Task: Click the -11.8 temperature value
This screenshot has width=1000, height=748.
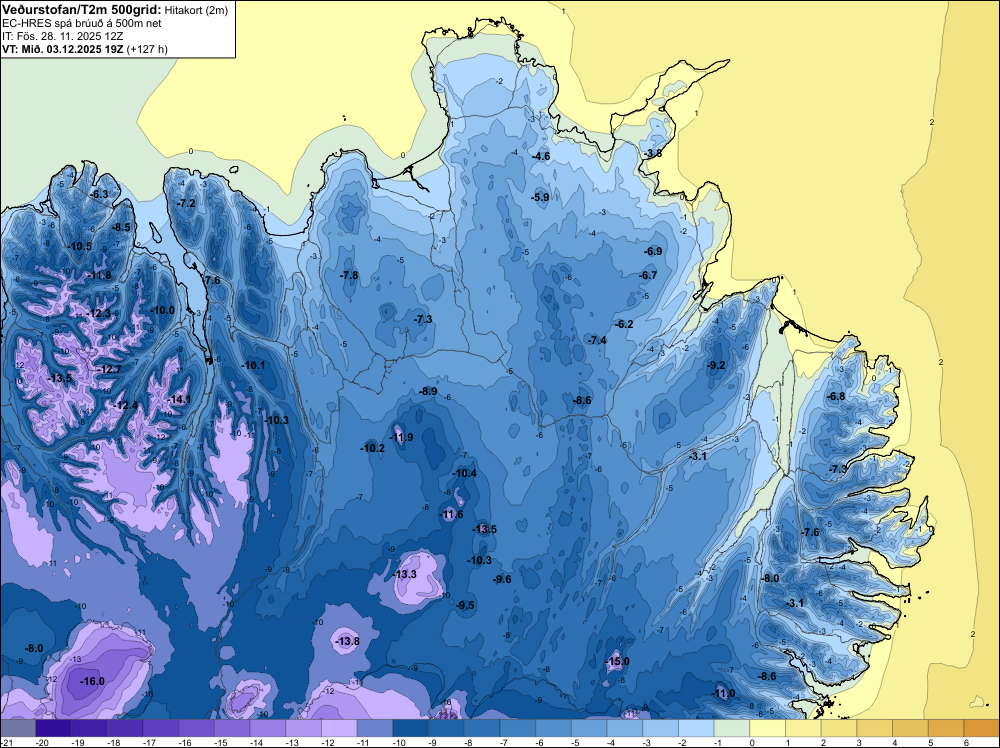Action: pos(99,275)
